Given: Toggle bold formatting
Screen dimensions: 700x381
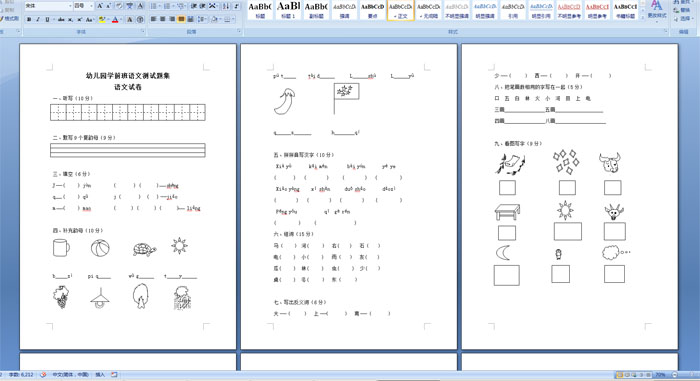Looking at the screenshot, I should (x=29, y=20).
